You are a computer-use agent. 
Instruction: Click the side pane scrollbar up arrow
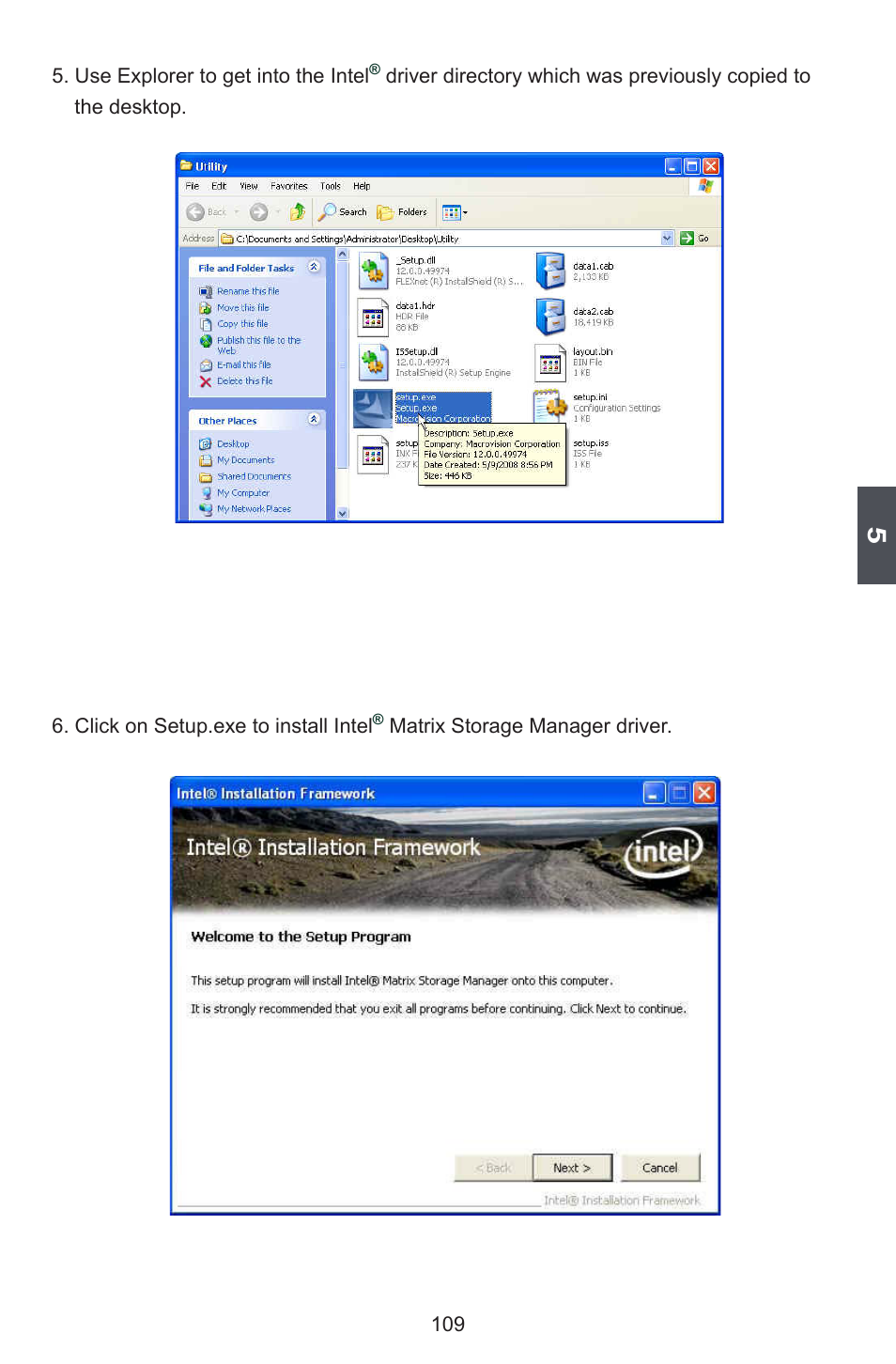[342, 255]
